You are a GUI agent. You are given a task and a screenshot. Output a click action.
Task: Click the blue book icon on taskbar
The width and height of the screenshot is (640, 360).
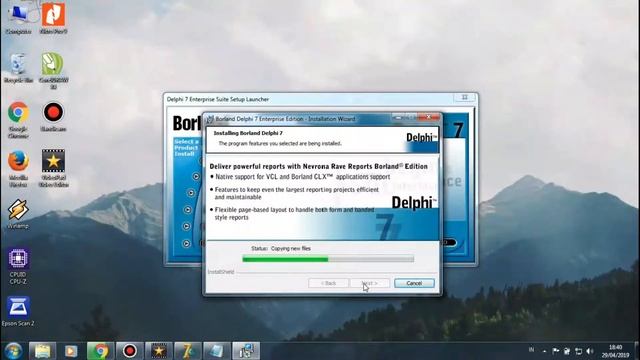[217, 351]
